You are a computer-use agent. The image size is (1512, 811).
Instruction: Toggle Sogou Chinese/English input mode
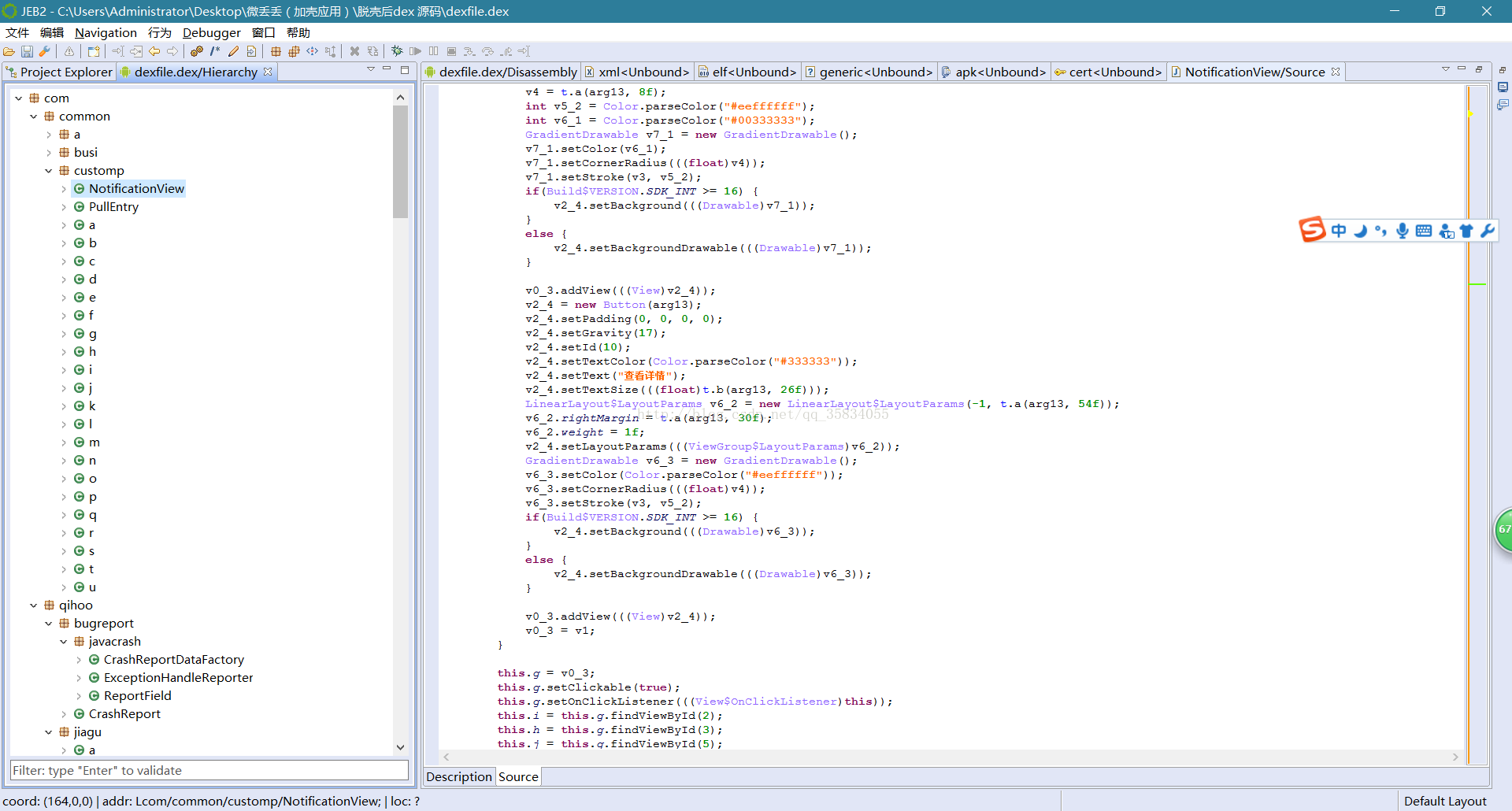click(1339, 231)
